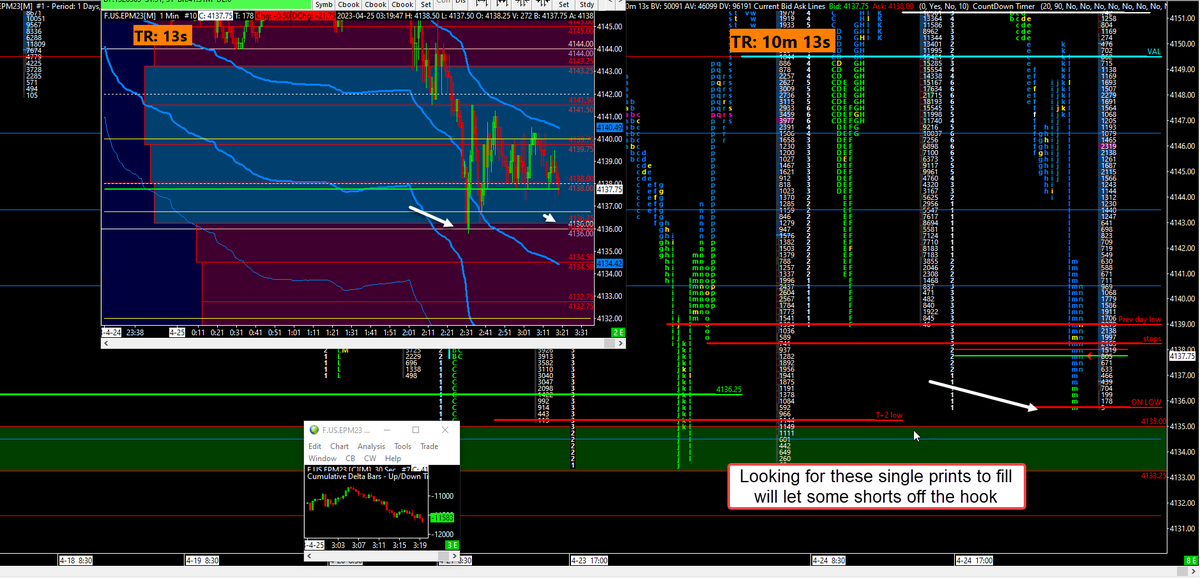Click the 'ON LOW' line label
This screenshot has height=578, width=1200.
1146,401
